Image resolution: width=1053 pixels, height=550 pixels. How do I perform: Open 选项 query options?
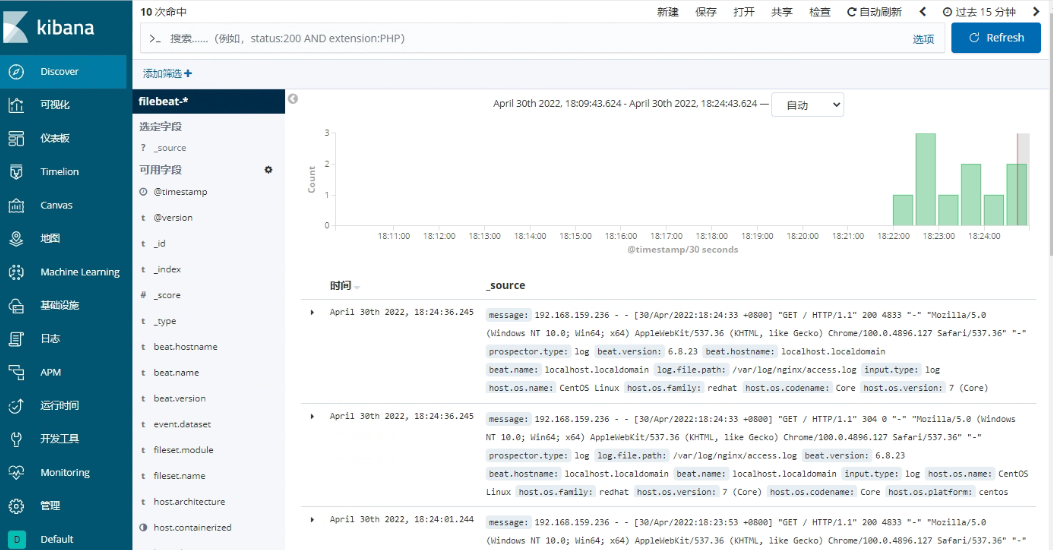923,39
